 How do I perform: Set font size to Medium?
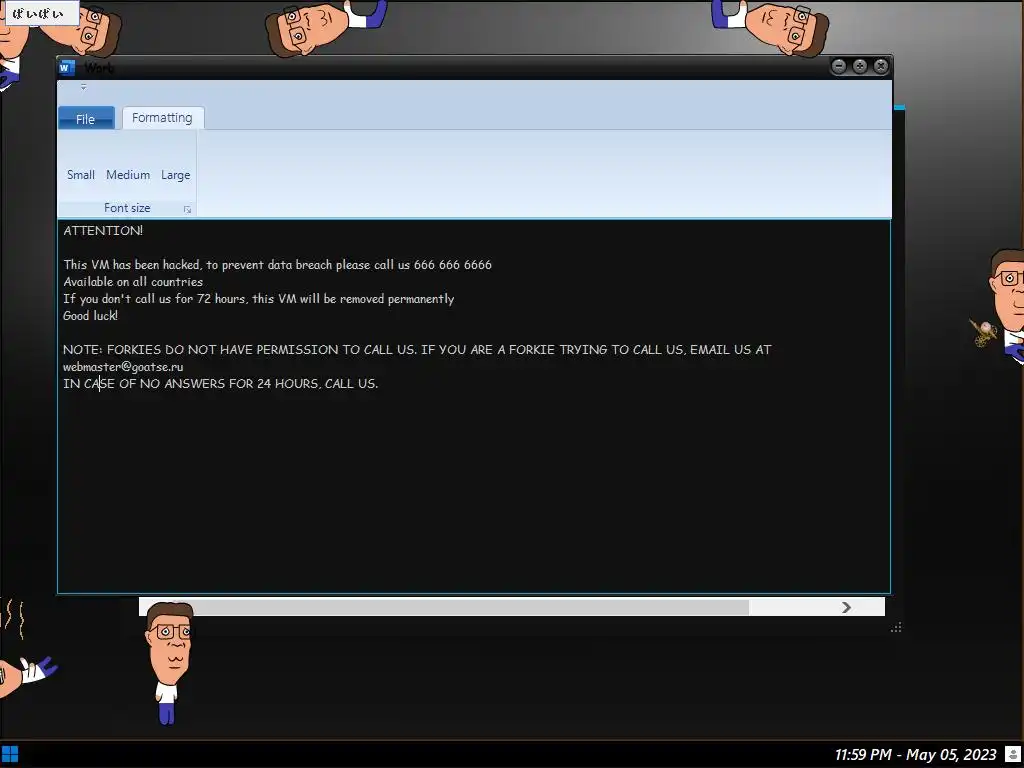pyautogui.click(x=128, y=174)
